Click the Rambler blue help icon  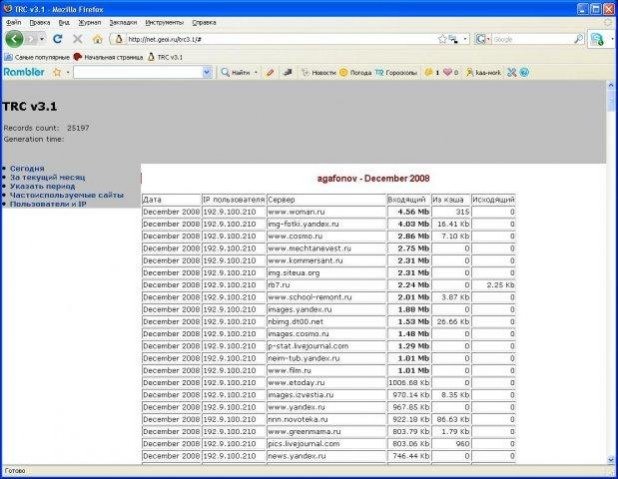point(524,73)
